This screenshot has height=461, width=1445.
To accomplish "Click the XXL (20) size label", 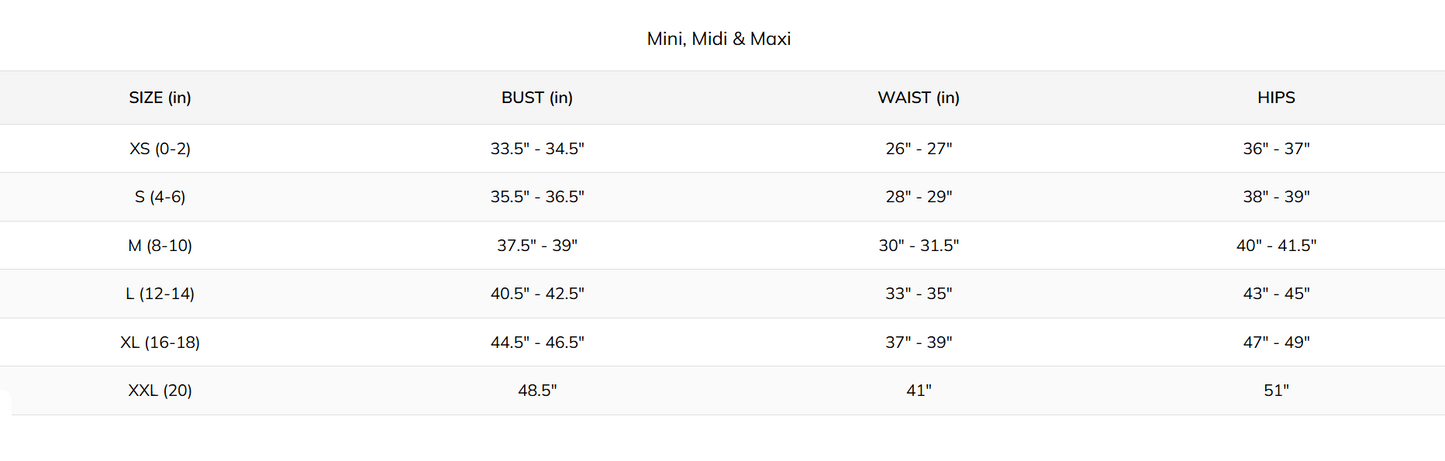I will [160, 391].
